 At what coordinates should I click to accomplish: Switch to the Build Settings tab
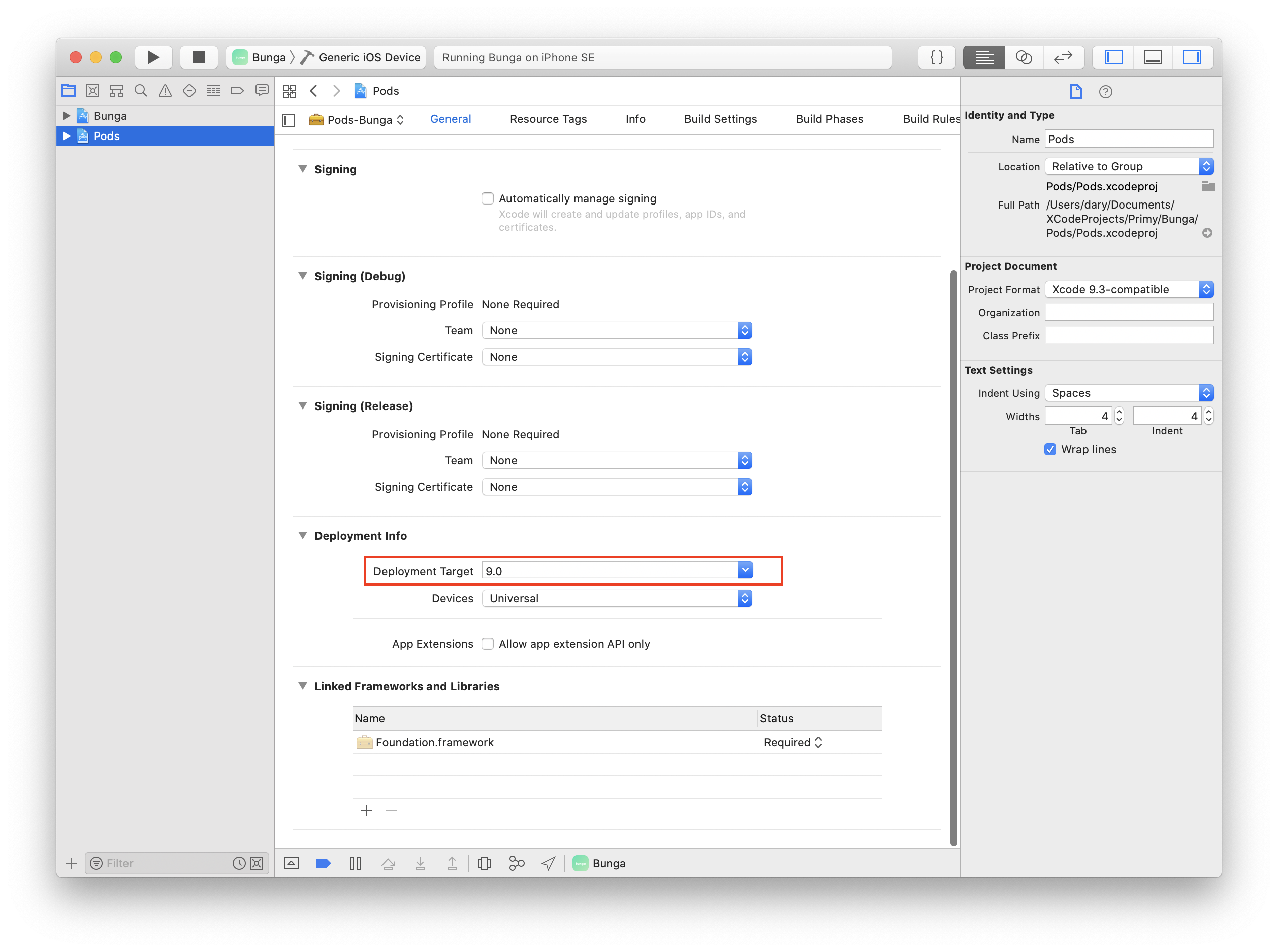click(x=720, y=119)
